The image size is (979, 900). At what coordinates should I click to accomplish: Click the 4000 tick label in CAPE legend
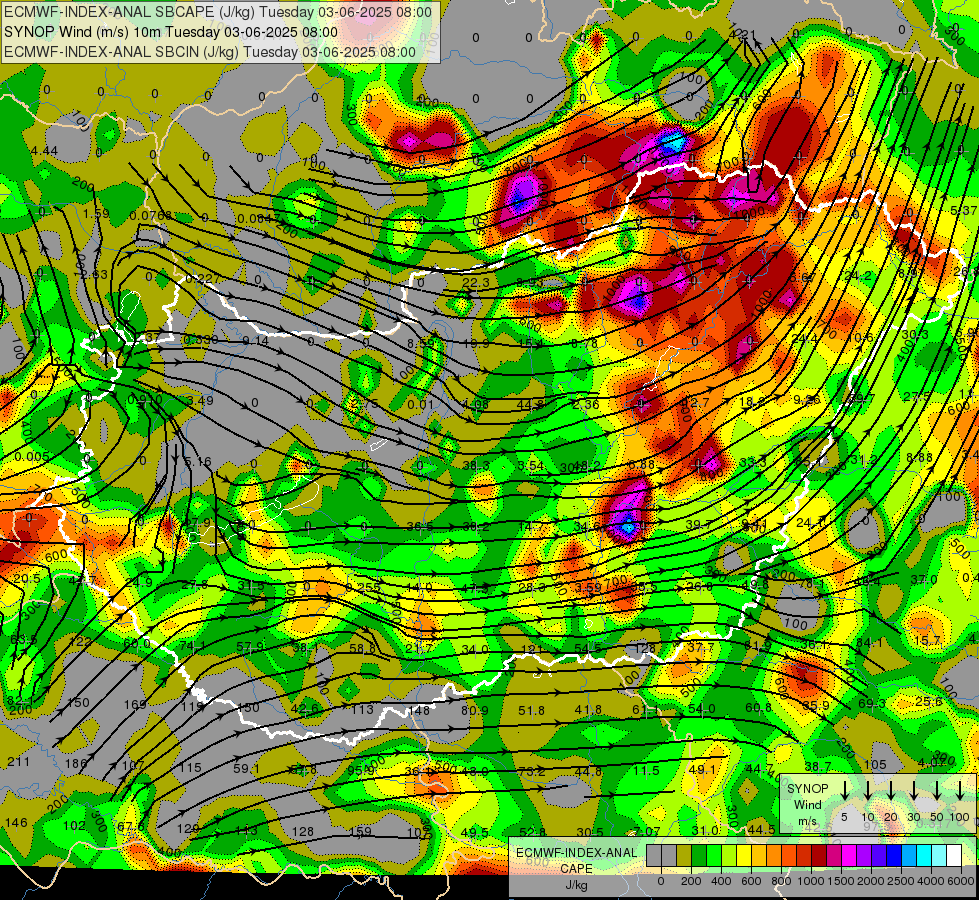pos(931,882)
